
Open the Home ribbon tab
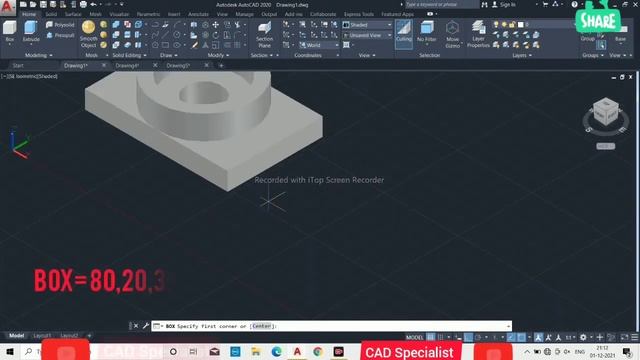[29, 14]
